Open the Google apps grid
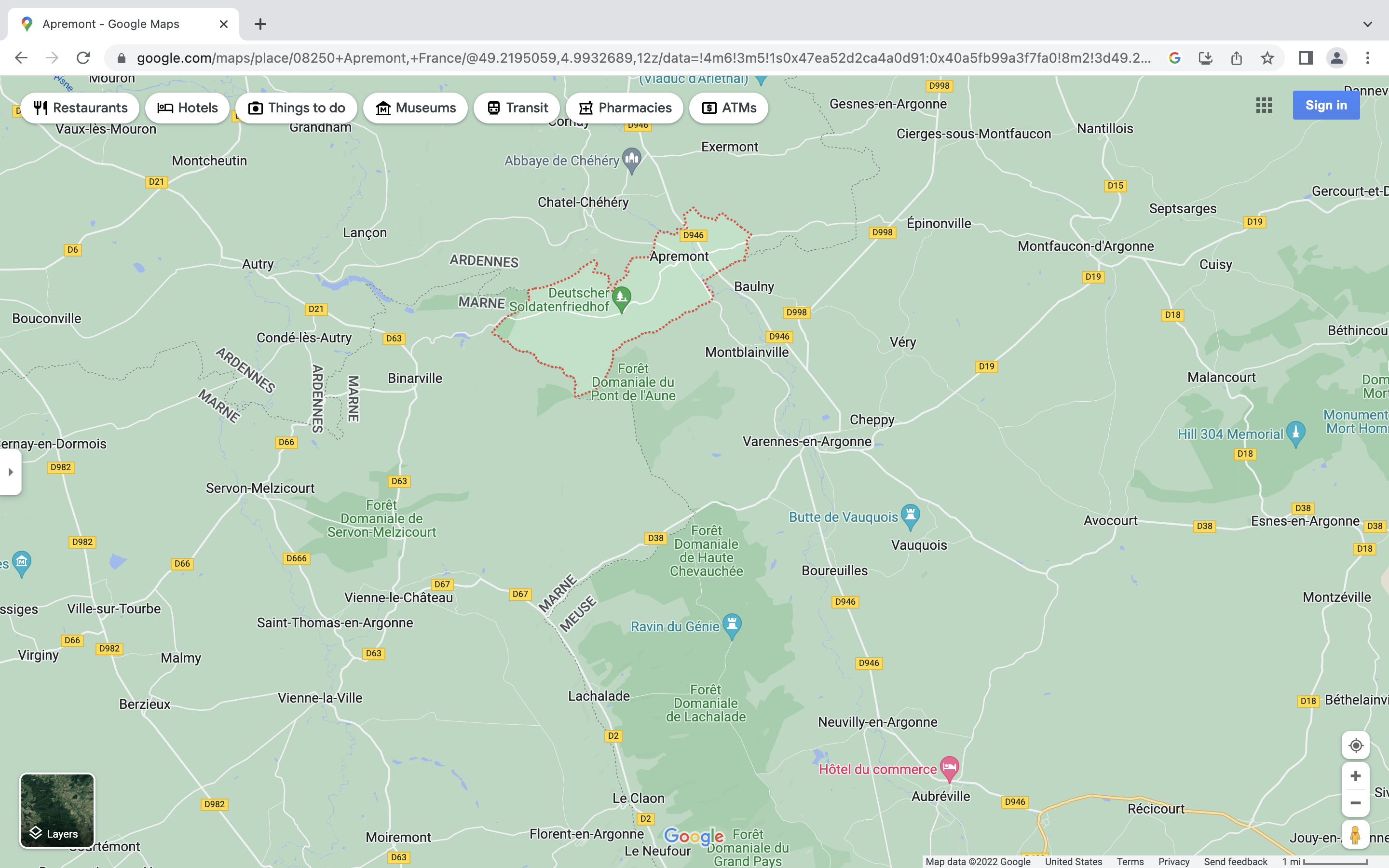This screenshot has width=1389, height=868. 1264,105
